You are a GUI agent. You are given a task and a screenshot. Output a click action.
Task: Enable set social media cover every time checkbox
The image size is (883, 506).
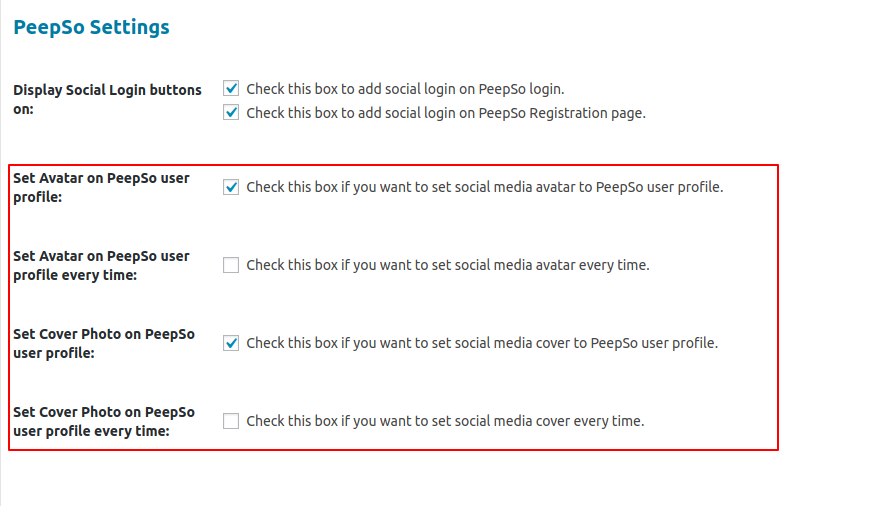click(x=231, y=421)
